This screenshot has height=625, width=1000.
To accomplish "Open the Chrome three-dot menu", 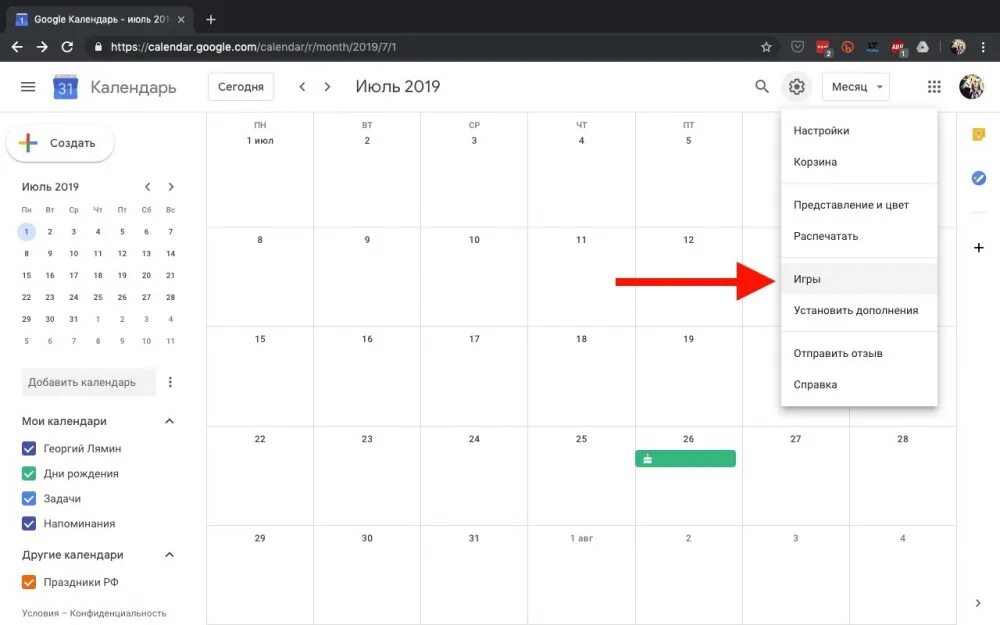I will tap(983, 47).
